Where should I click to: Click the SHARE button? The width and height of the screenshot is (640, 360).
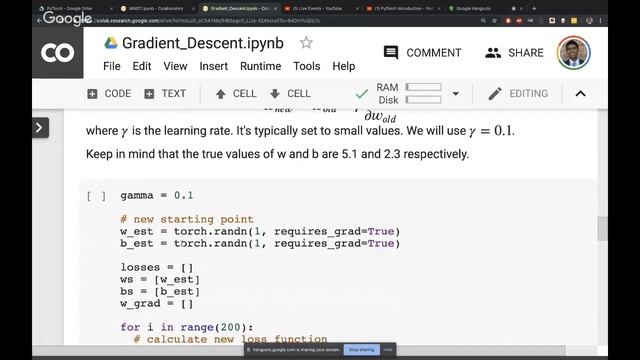514,53
